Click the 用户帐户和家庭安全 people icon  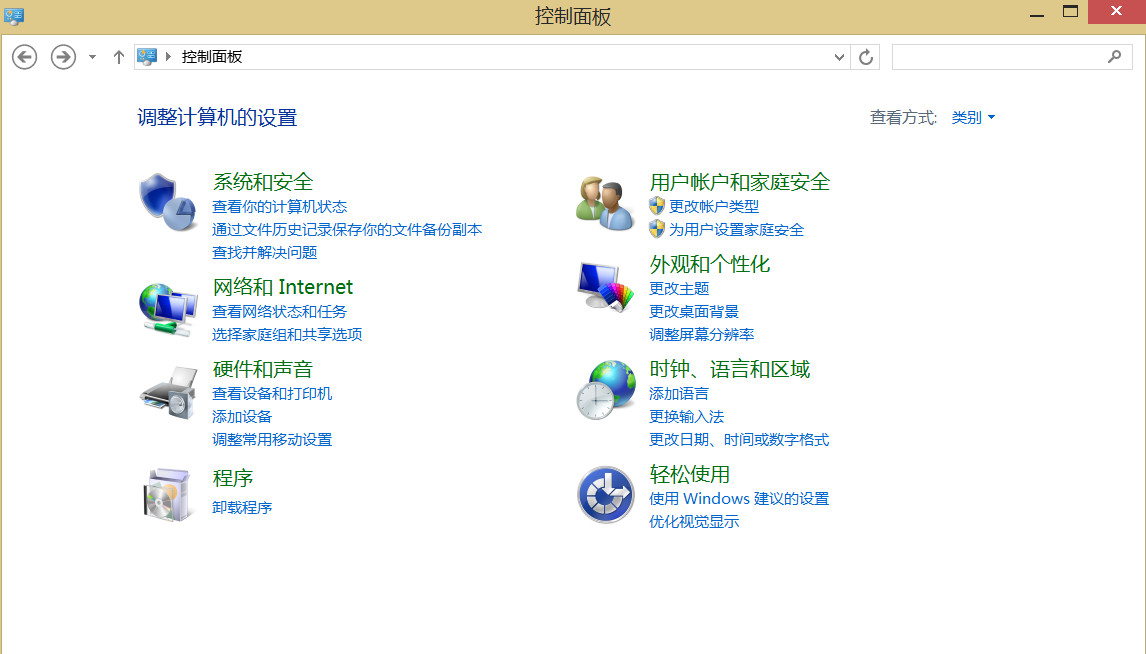604,200
